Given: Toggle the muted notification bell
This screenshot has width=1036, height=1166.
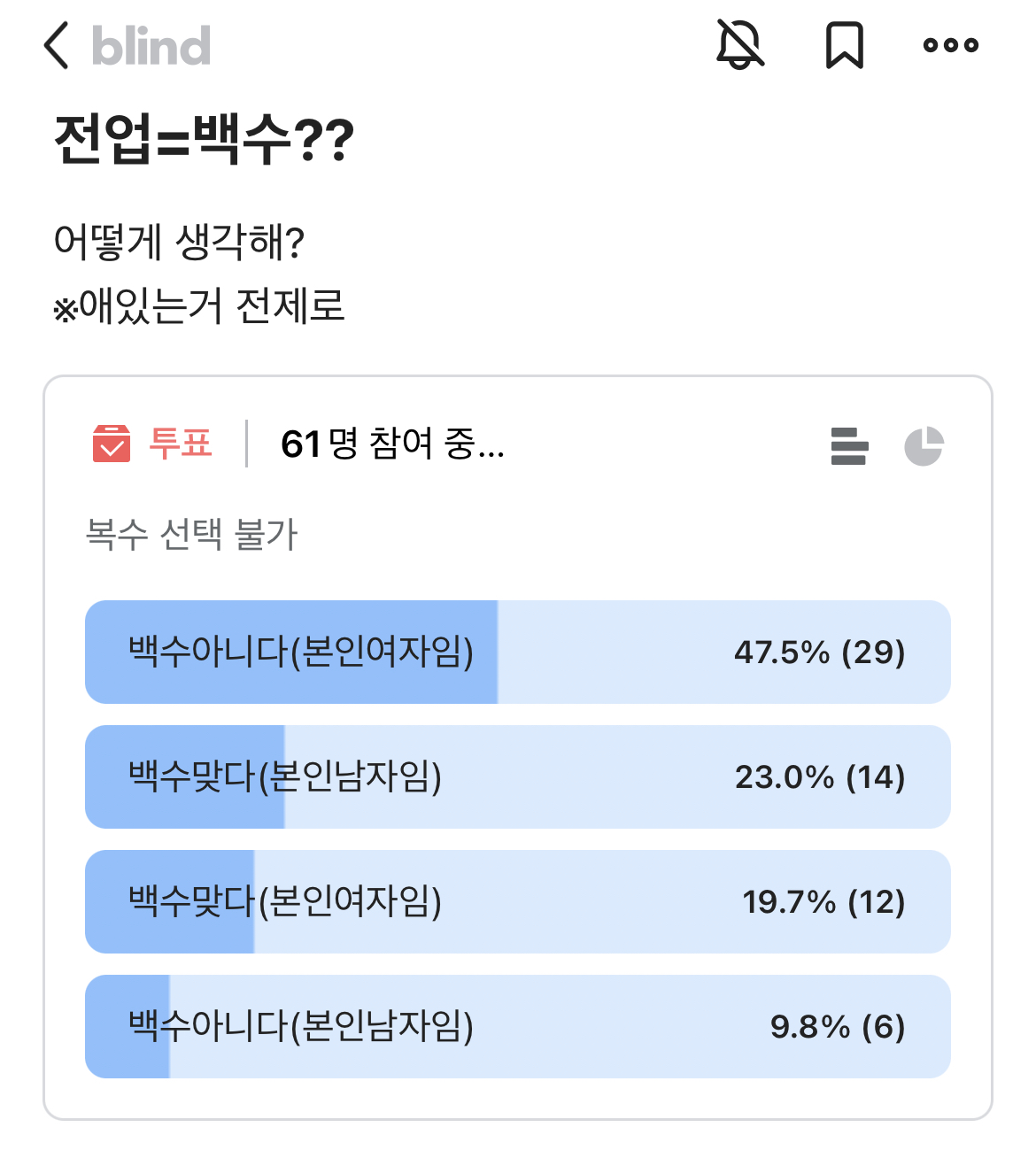Looking at the screenshot, I should coord(740,45).
